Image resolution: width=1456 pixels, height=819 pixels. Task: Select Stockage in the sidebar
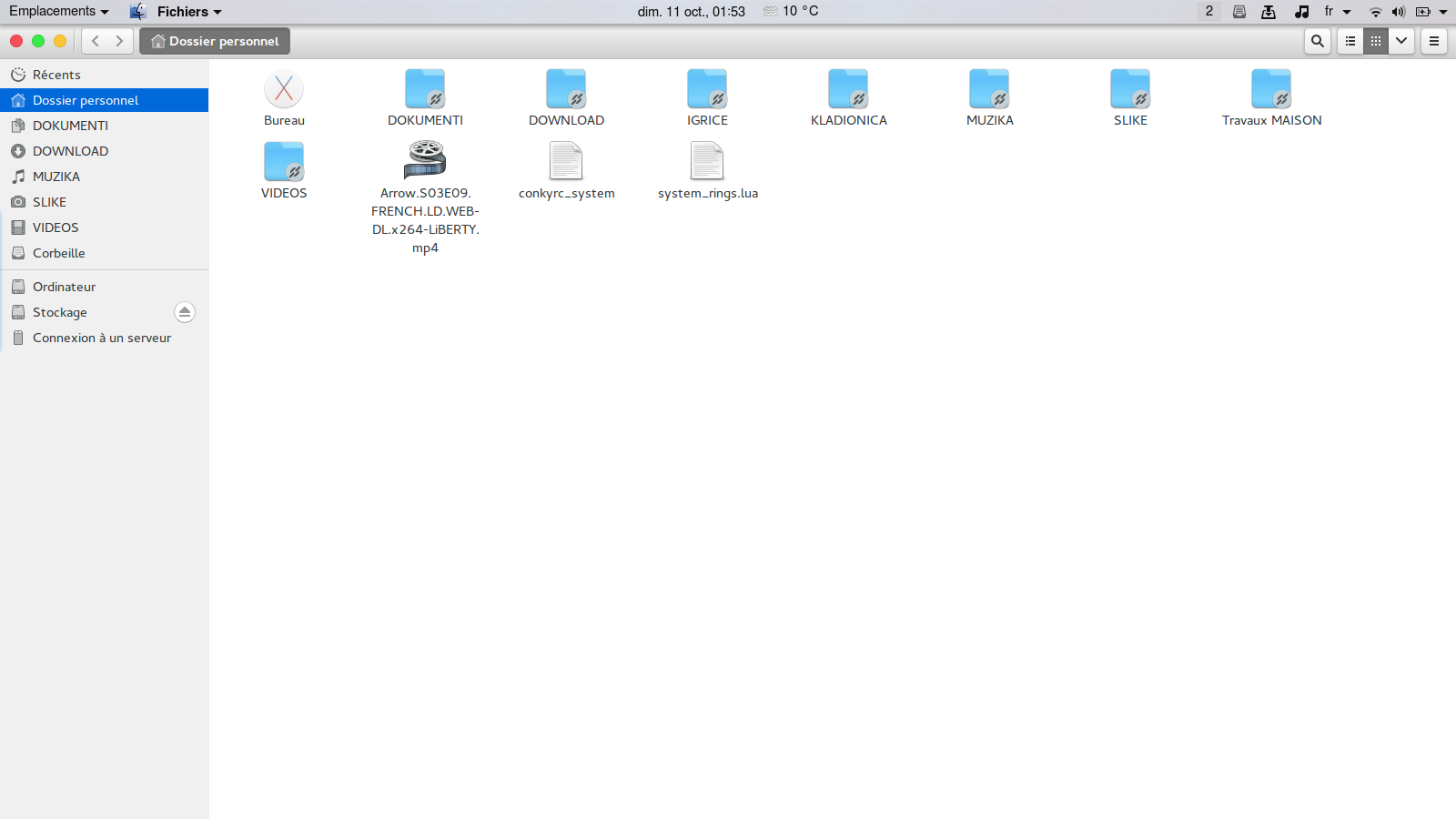pyautogui.click(x=105, y=312)
